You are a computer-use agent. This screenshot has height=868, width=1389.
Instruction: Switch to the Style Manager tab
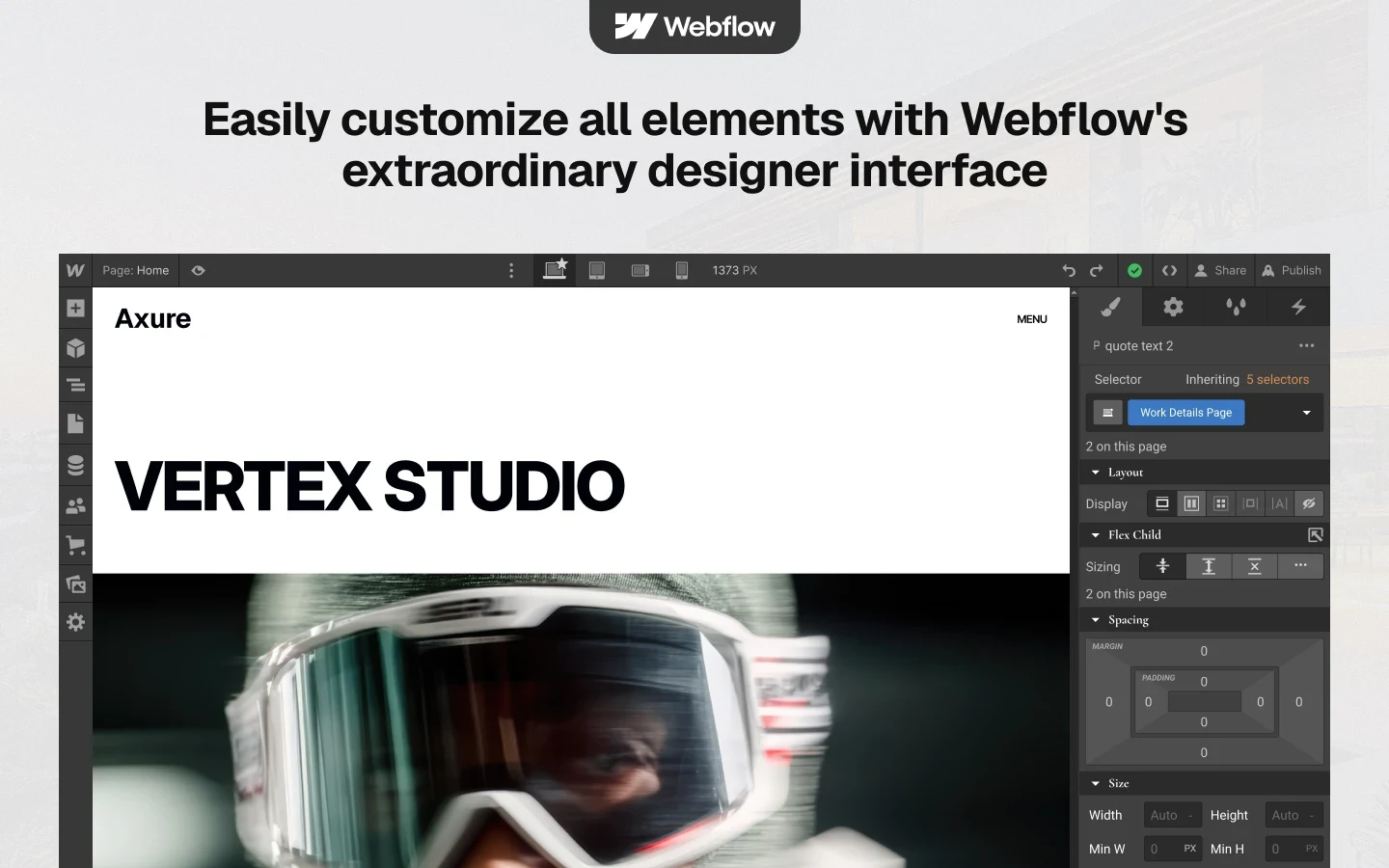tap(1236, 307)
